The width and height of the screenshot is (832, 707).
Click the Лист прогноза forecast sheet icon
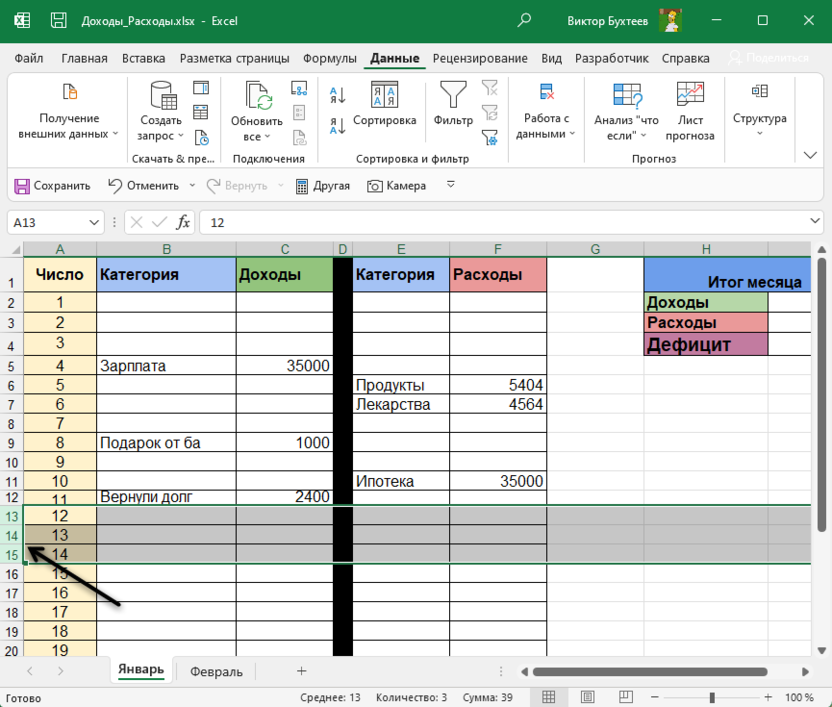point(690,110)
